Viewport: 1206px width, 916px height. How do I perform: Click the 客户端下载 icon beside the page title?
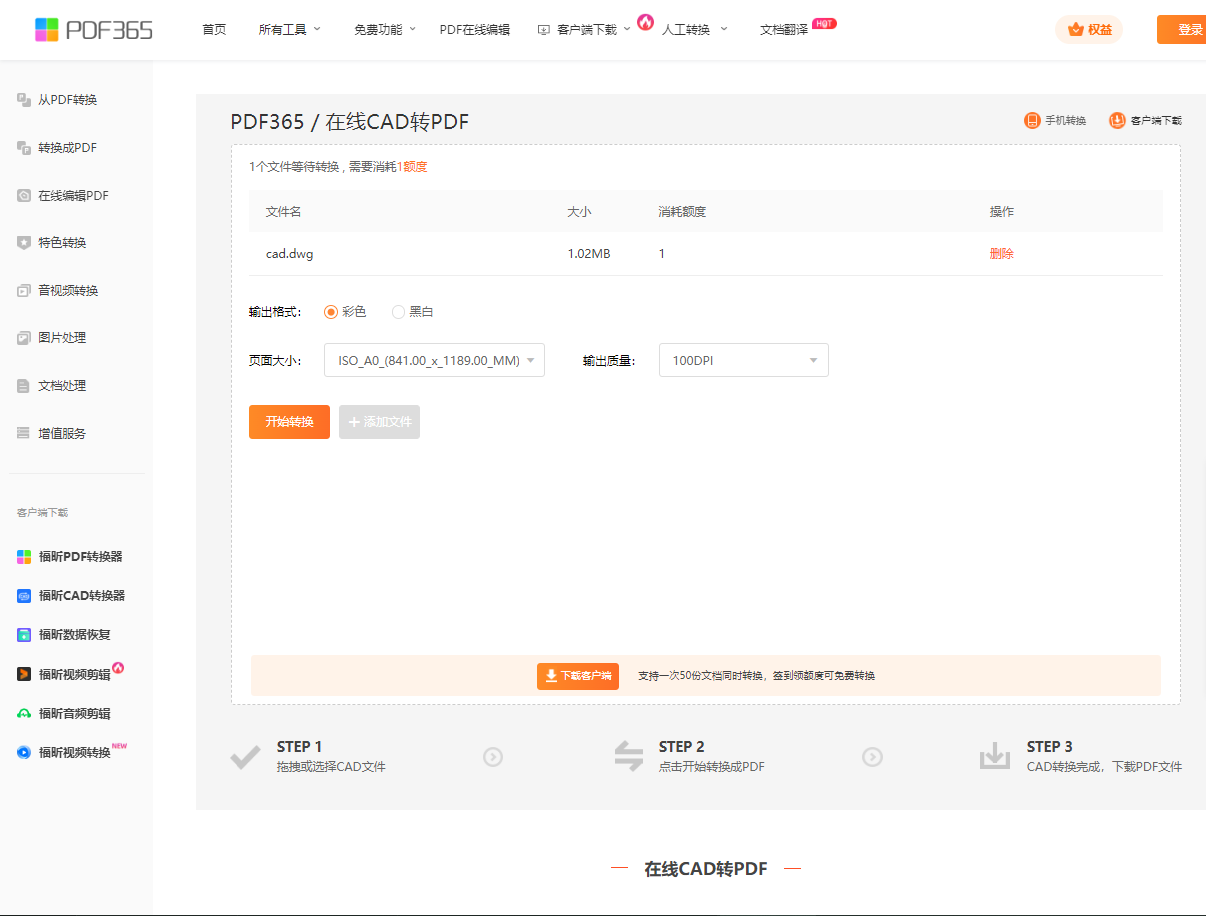[x=1117, y=121]
